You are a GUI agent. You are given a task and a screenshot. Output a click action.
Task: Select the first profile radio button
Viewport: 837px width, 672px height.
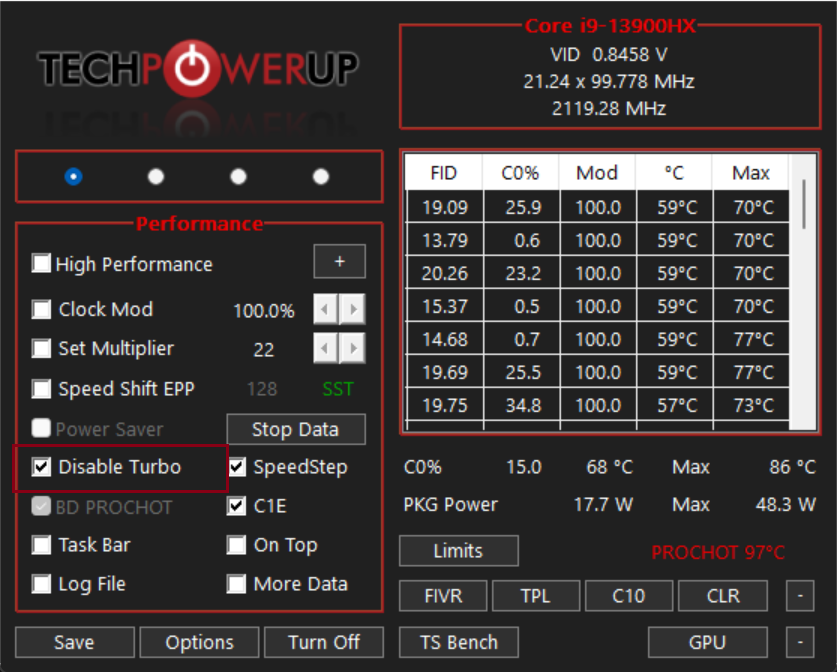coord(74,176)
